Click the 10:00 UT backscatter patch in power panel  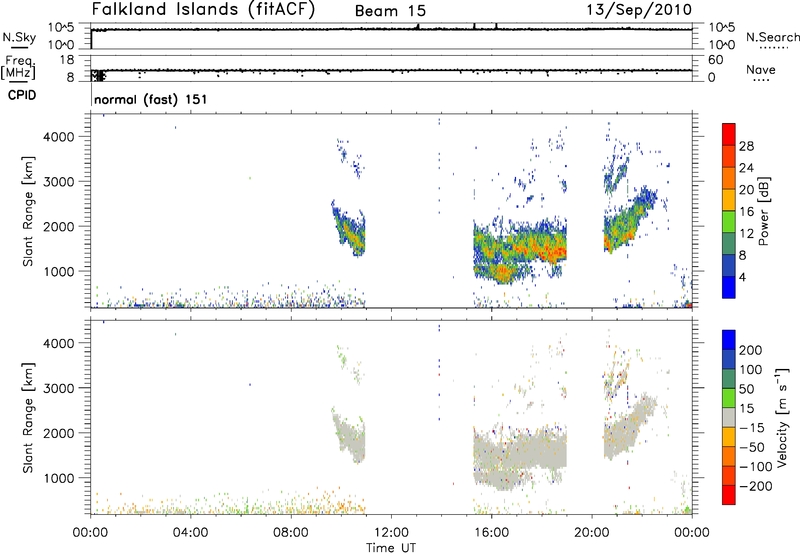(349, 230)
